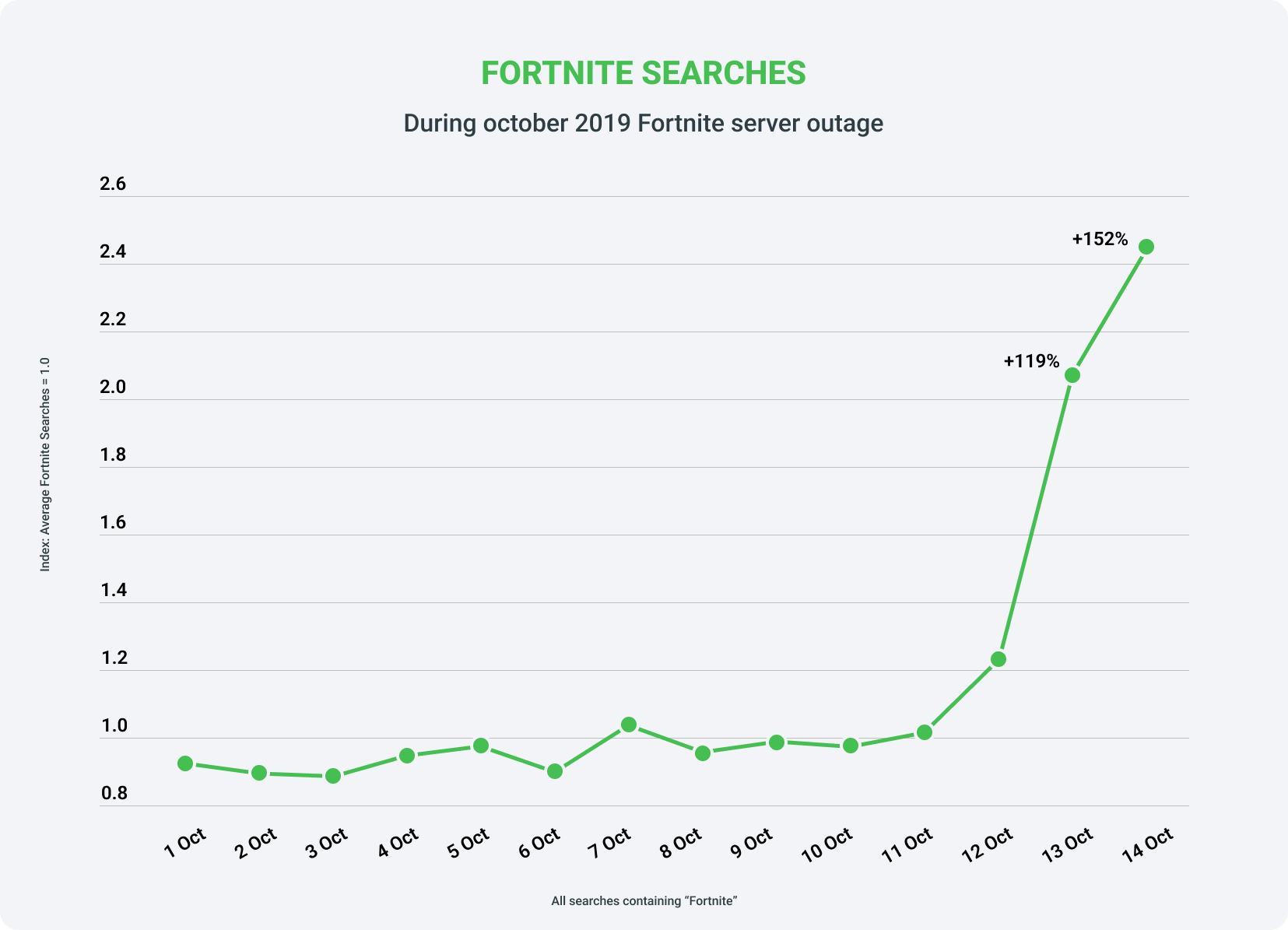Image resolution: width=1288 pixels, height=930 pixels.
Task: Click the 12 Oct data point
Action: 998,659
